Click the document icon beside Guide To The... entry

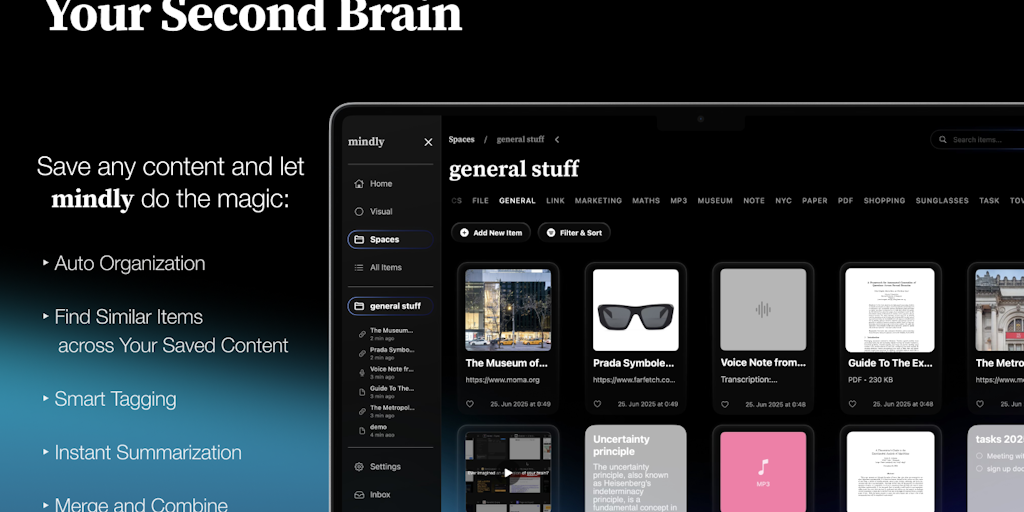click(x=362, y=392)
